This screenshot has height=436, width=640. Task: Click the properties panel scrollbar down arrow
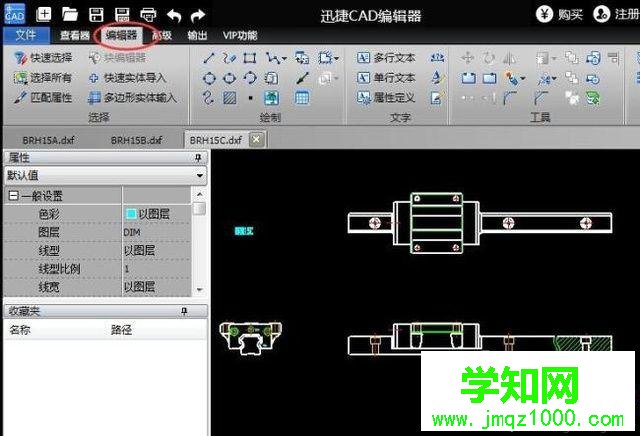pyautogui.click(x=200, y=289)
